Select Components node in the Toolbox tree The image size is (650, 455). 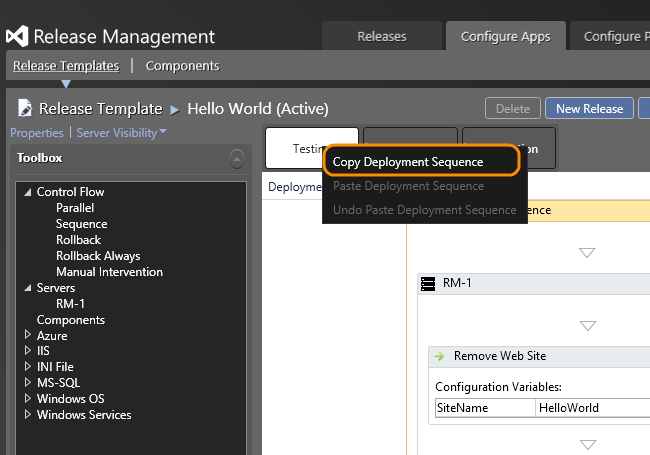coord(70,320)
